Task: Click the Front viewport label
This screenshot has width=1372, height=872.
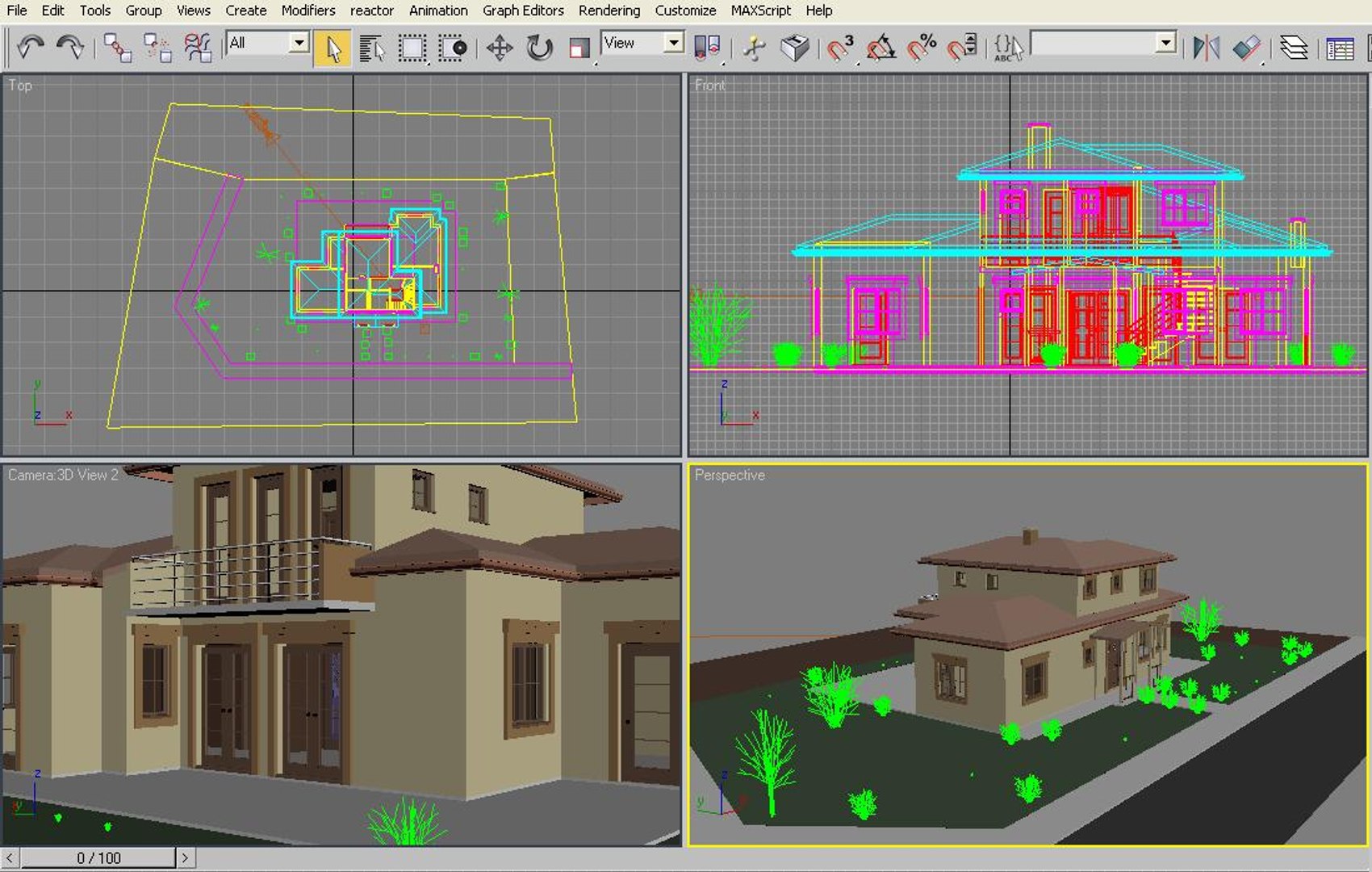Action: [x=710, y=85]
